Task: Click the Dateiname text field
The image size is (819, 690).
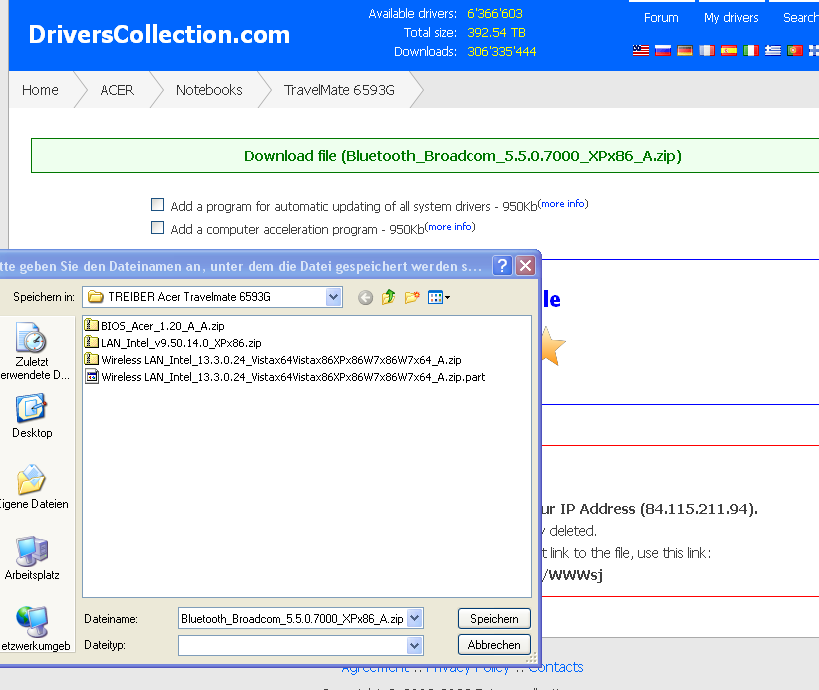Action: coord(292,618)
